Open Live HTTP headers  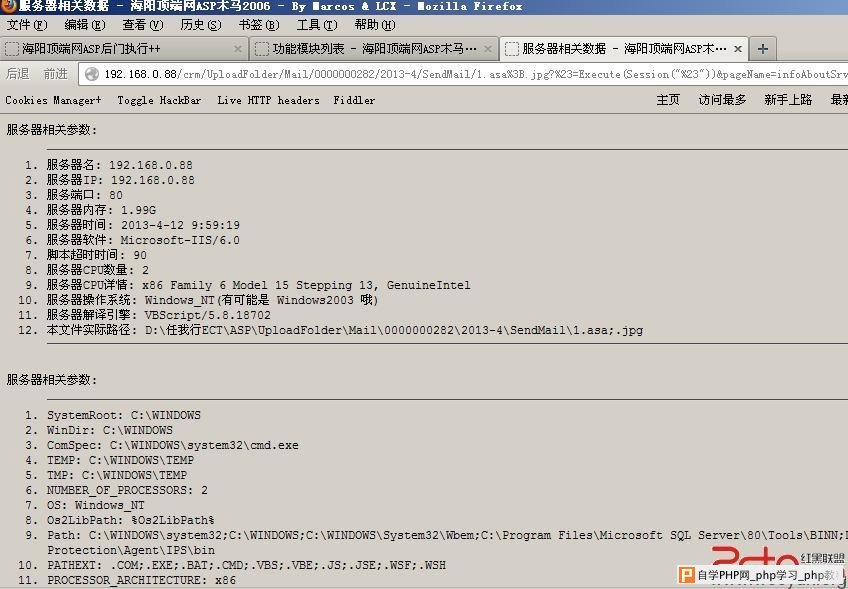(x=268, y=100)
